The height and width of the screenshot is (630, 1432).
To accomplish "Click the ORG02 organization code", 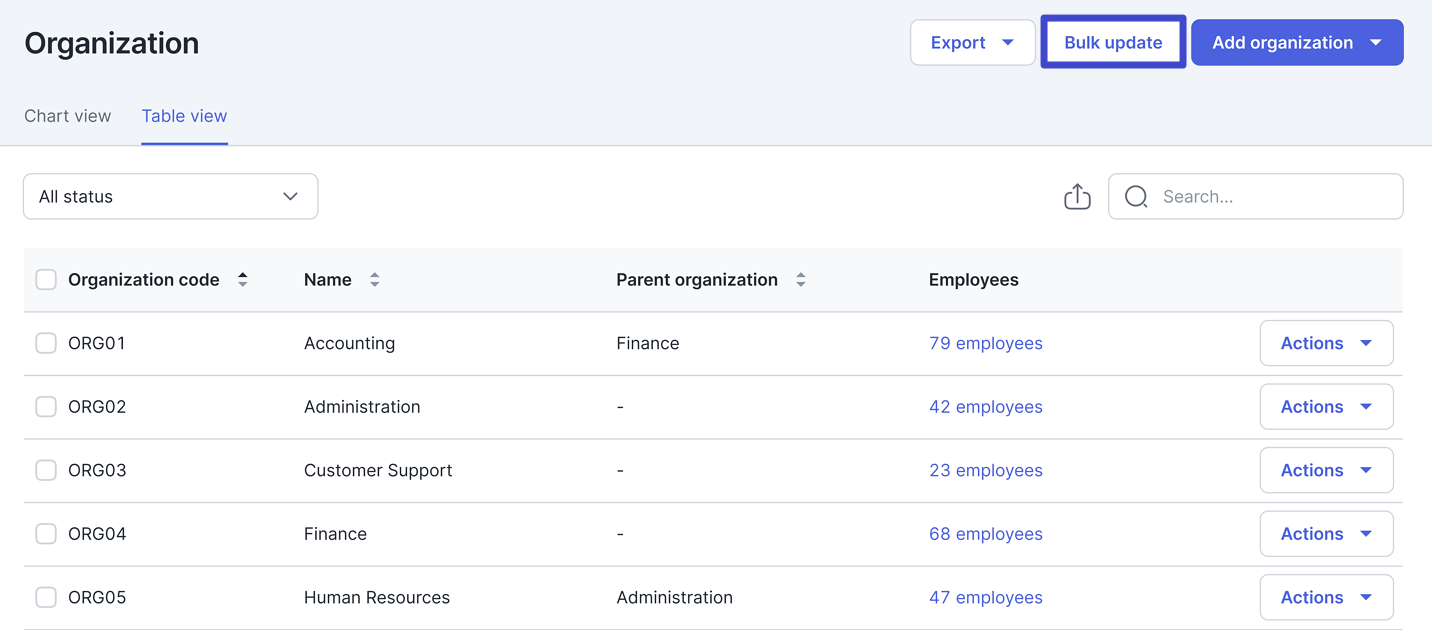I will click(97, 407).
